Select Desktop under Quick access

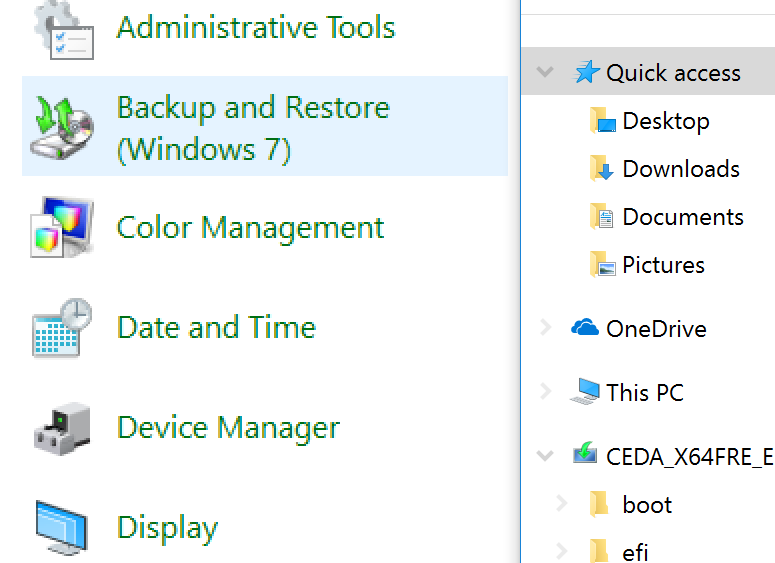pyautogui.click(x=666, y=122)
